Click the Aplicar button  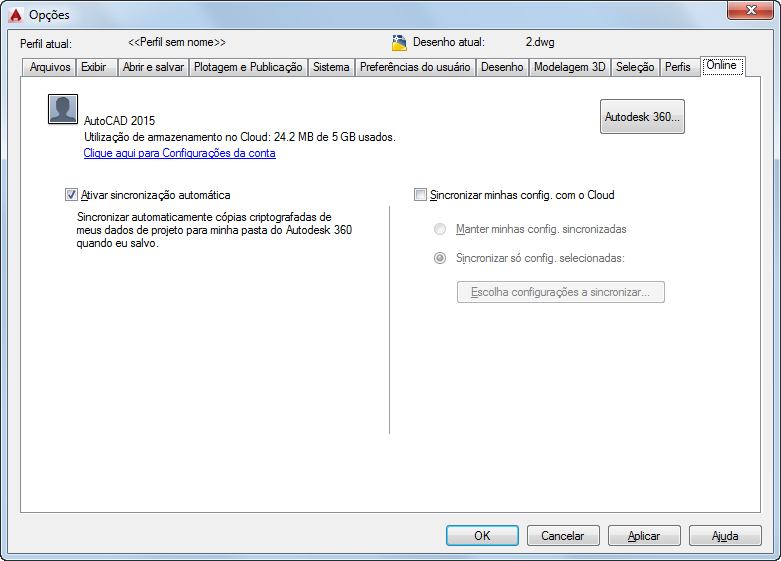click(644, 536)
